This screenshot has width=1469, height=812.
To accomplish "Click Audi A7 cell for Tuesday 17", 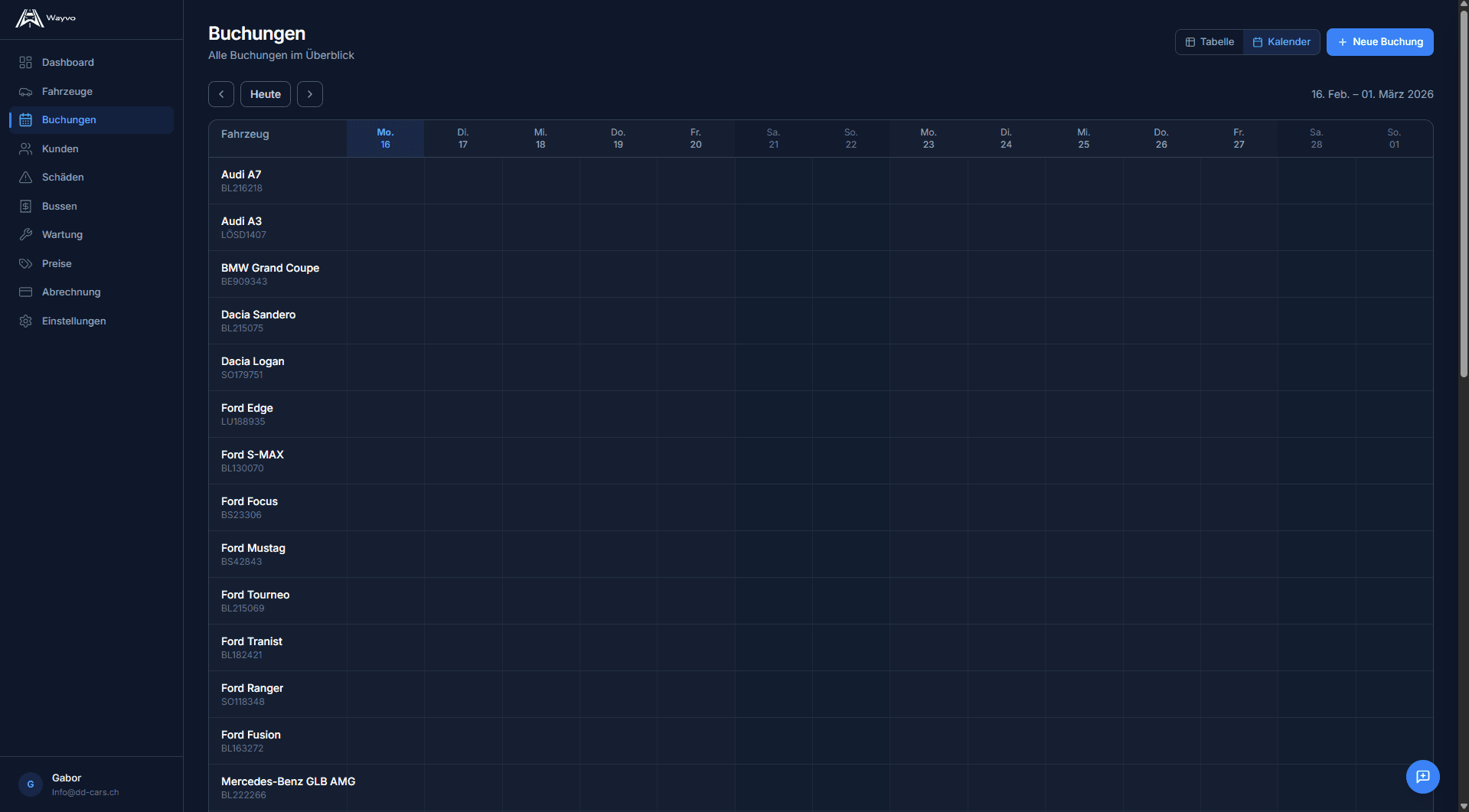I will tap(463, 181).
